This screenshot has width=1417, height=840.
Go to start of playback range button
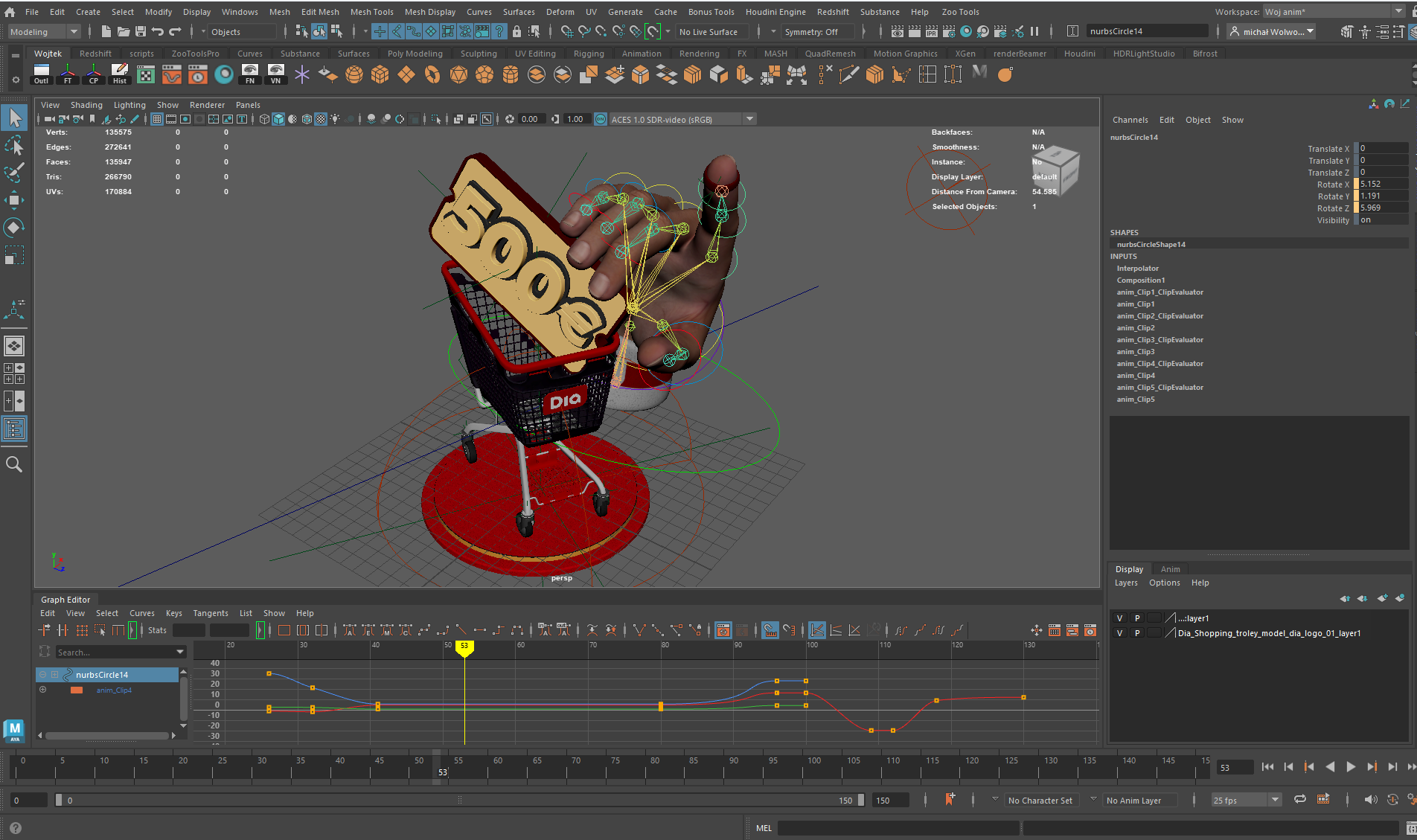(x=1267, y=766)
